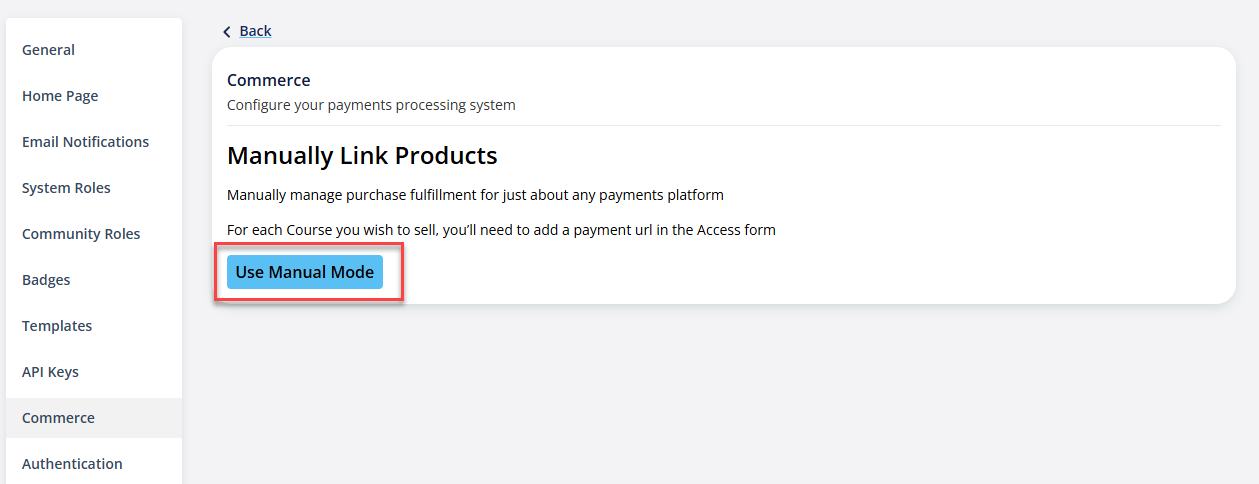
Task: Select Templates in the sidebar
Action: (57, 326)
